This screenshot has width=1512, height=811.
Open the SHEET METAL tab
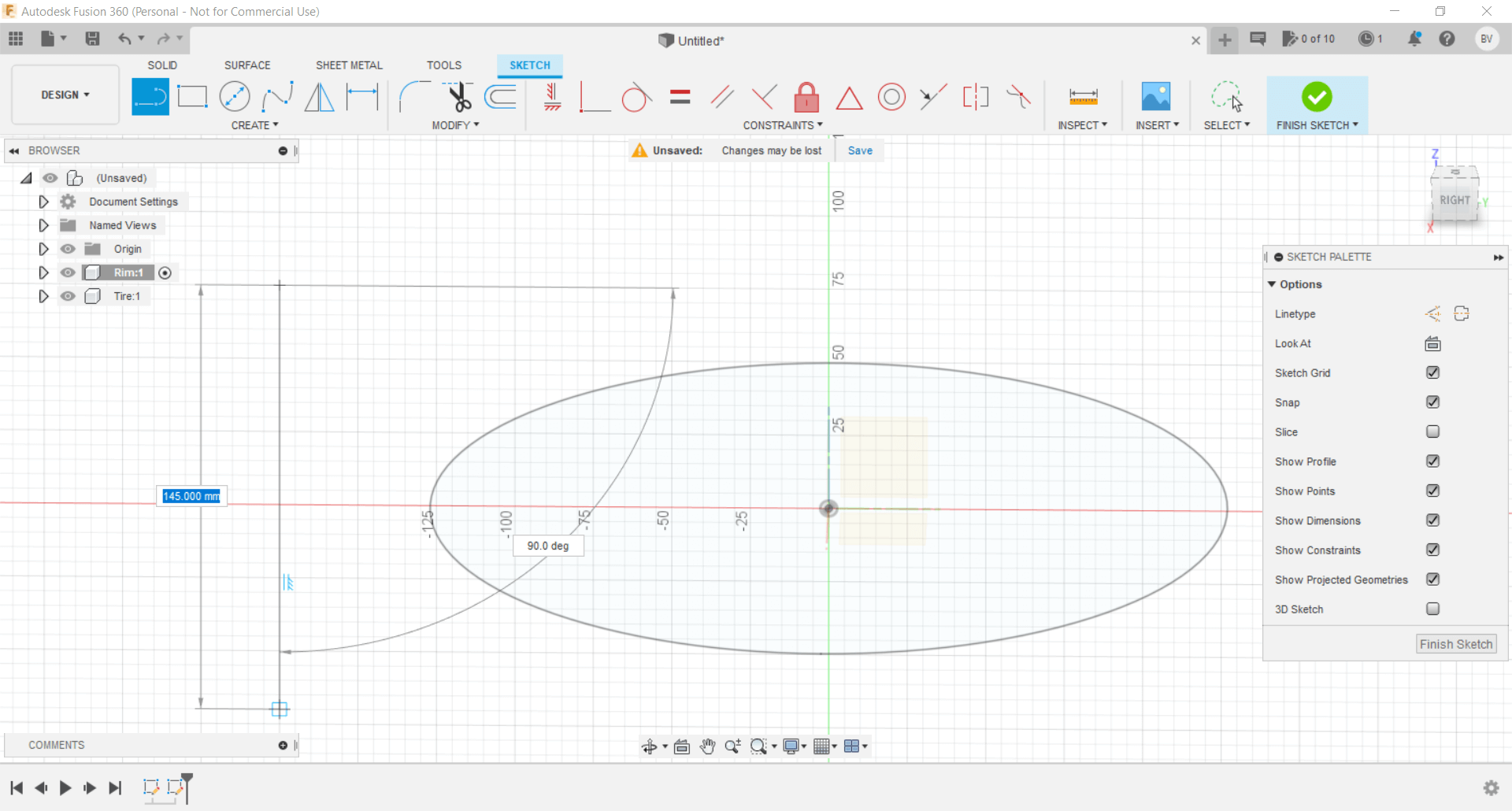point(349,65)
